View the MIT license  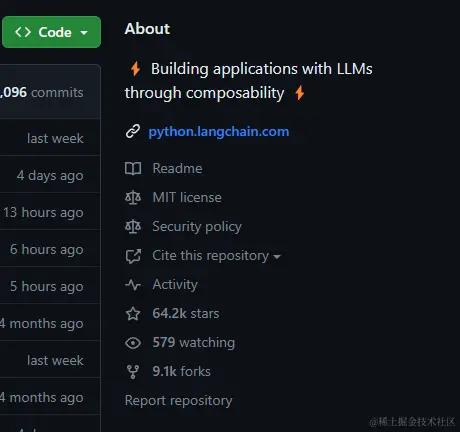(x=187, y=197)
